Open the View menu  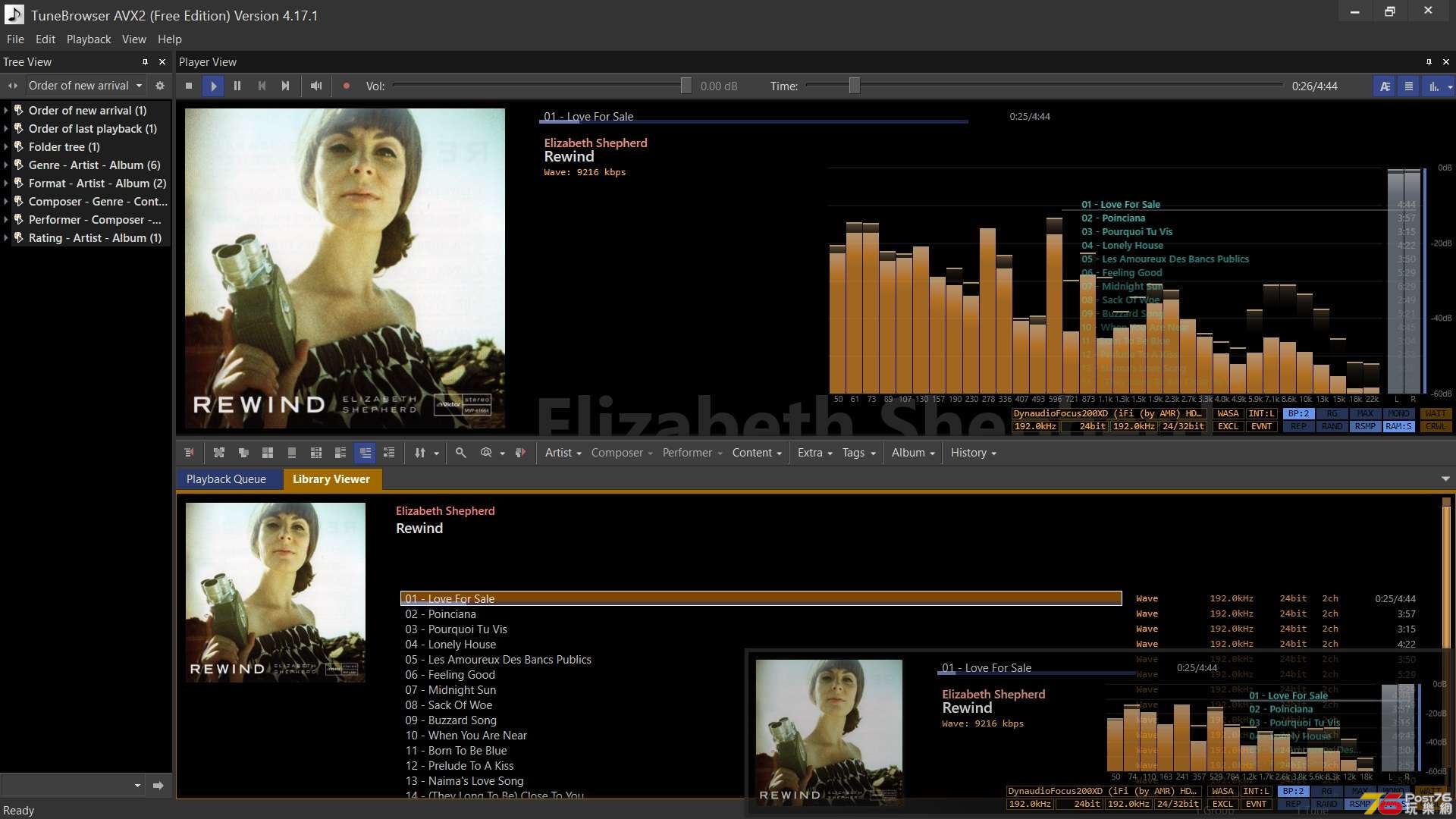[134, 39]
